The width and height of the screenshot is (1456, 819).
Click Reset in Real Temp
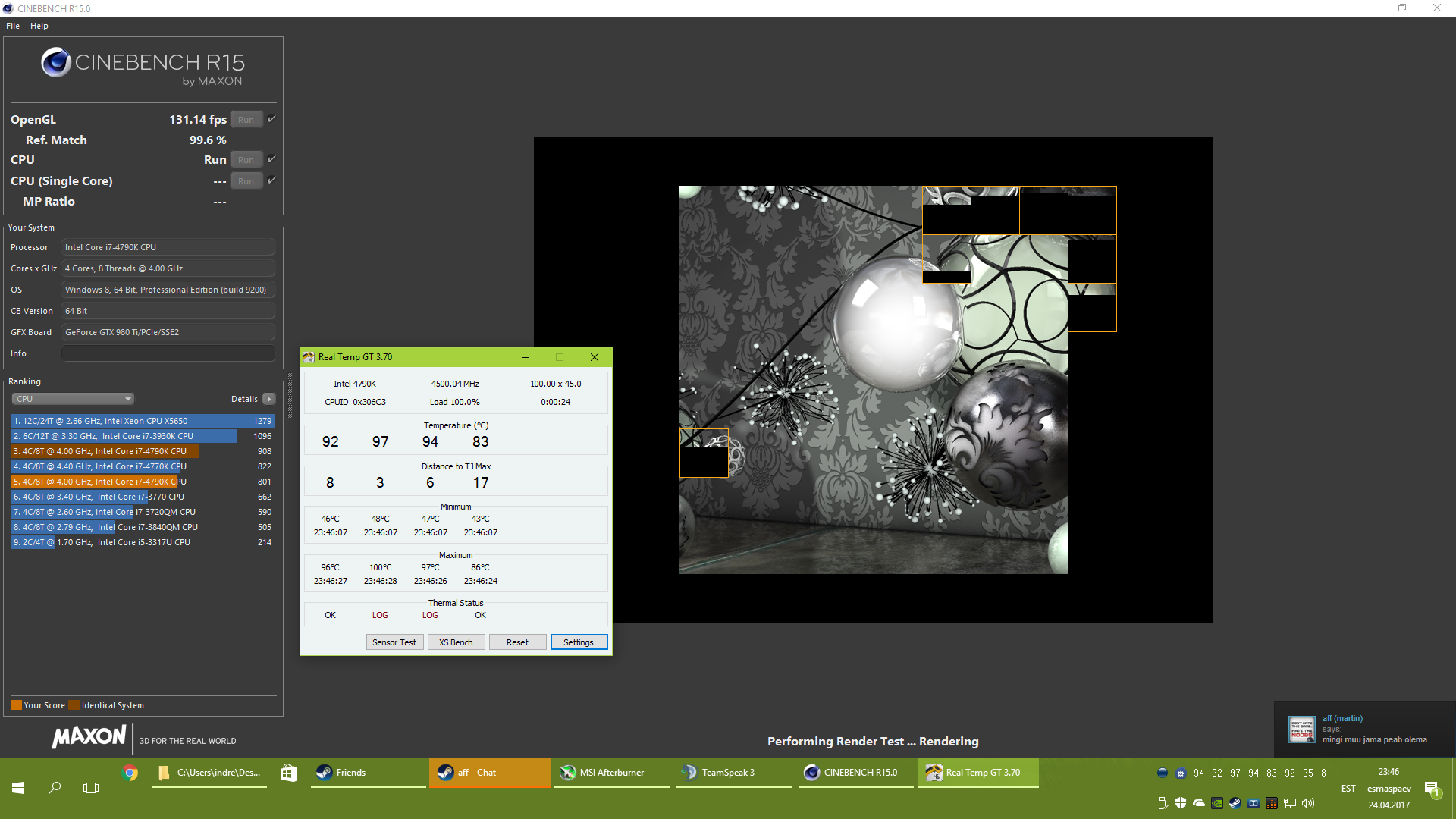coord(518,642)
